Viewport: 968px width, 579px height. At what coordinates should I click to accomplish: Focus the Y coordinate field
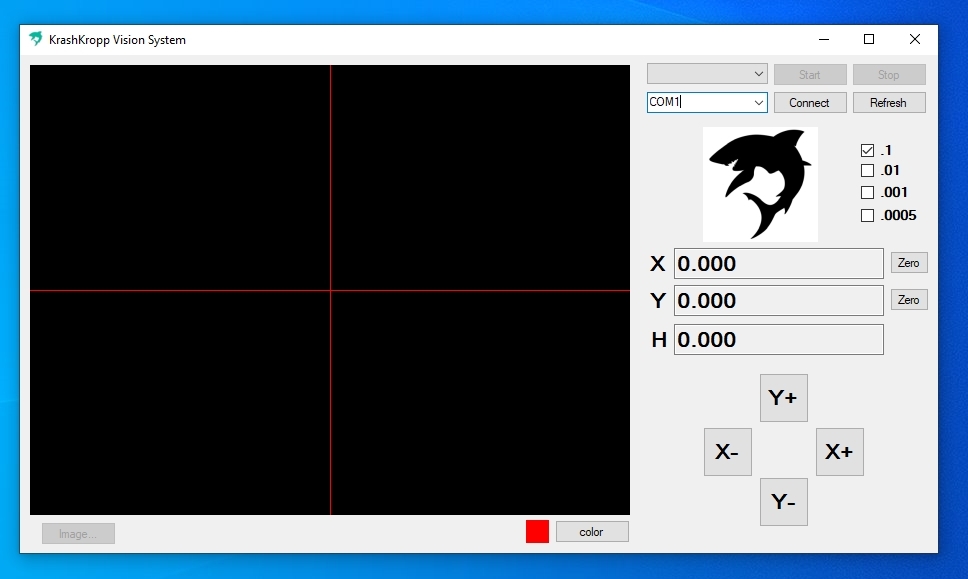(x=778, y=301)
